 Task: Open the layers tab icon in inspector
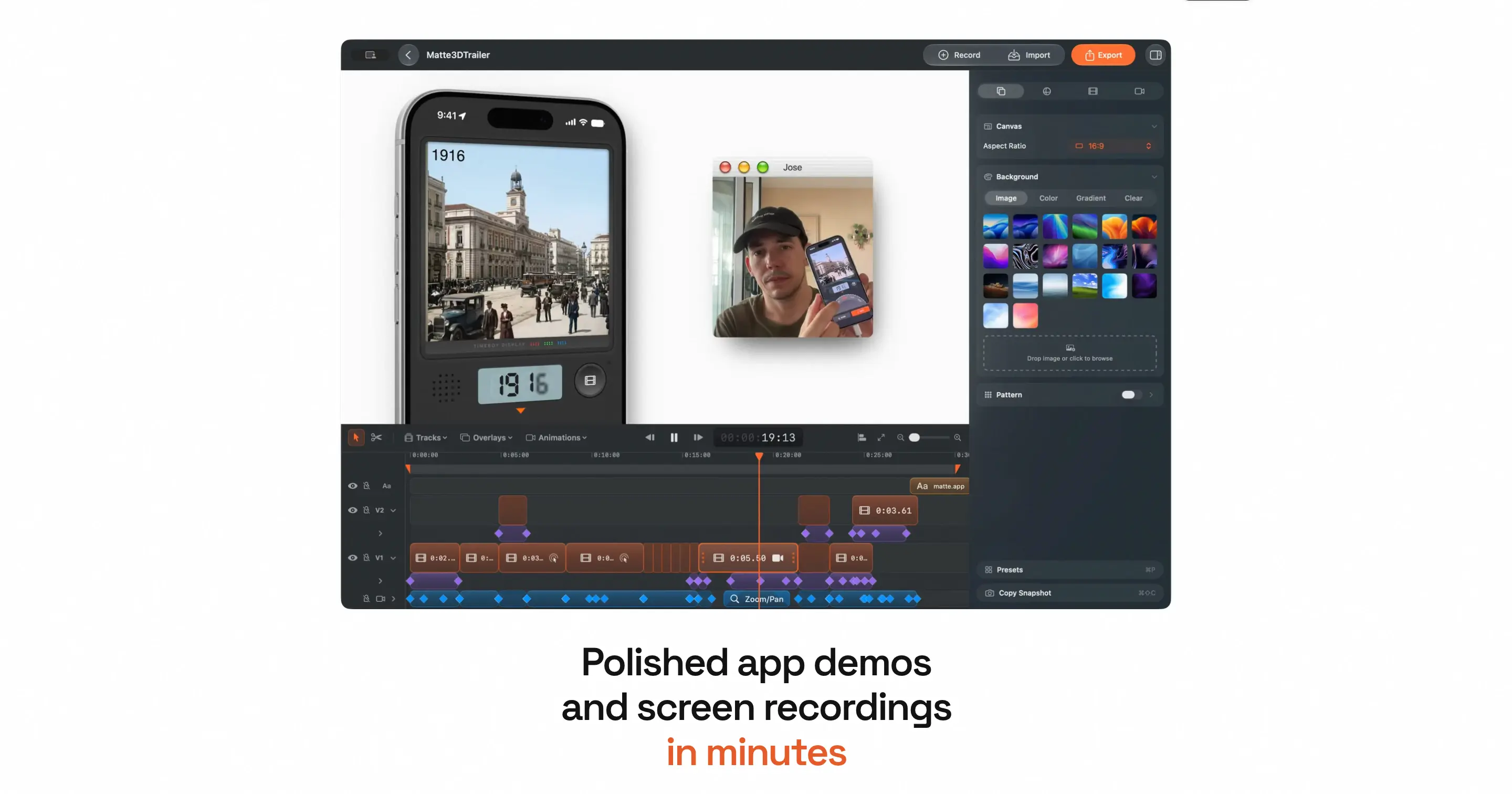pyautogui.click(x=1001, y=91)
